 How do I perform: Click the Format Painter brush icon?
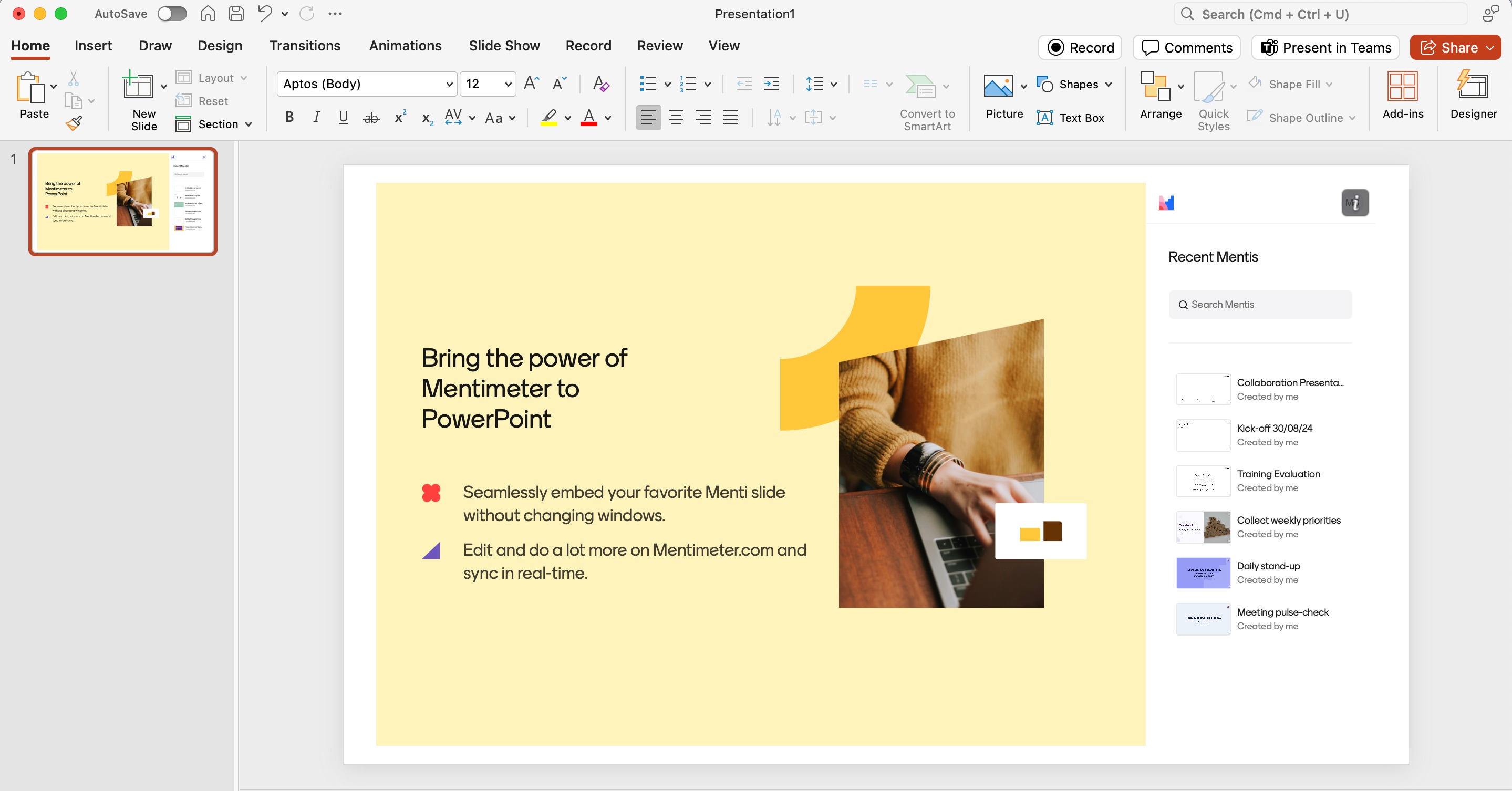point(74,123)
